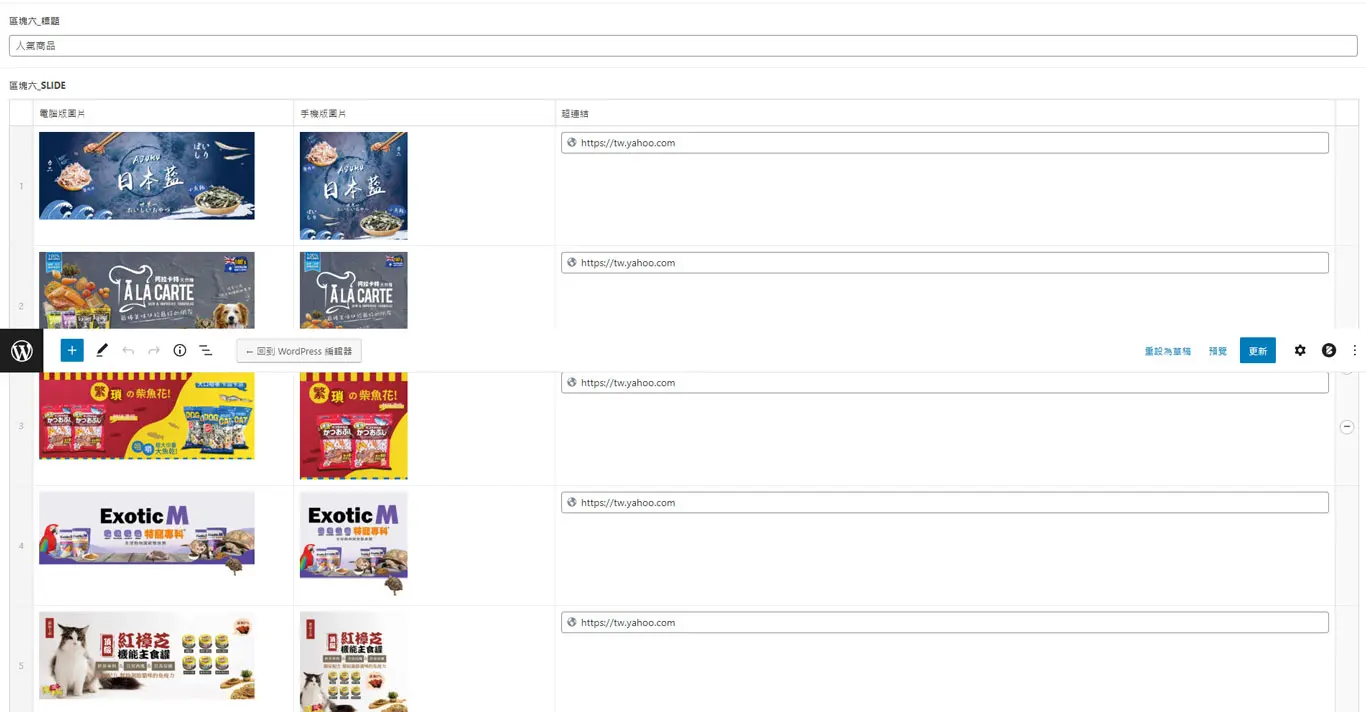This screenshot has height=712, width=1366.
Task: Click 預覽 preview link
Action: 1218,352
